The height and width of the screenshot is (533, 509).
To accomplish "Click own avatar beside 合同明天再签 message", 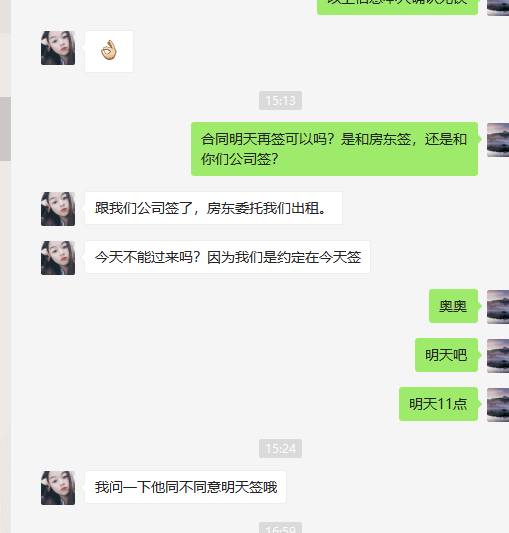I will click(498, 140).
